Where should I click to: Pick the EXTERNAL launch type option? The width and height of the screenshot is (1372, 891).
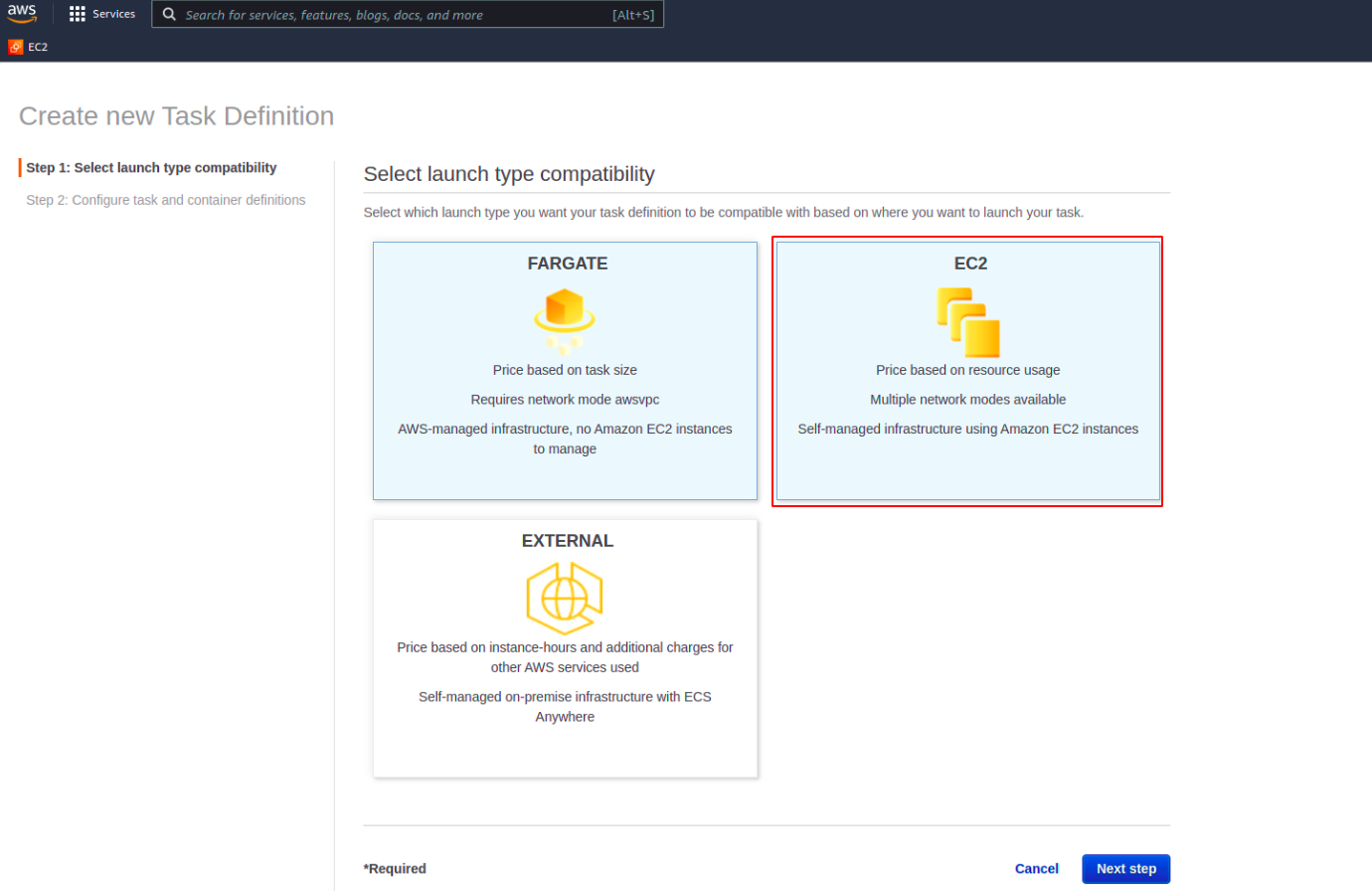coord(565,647)
